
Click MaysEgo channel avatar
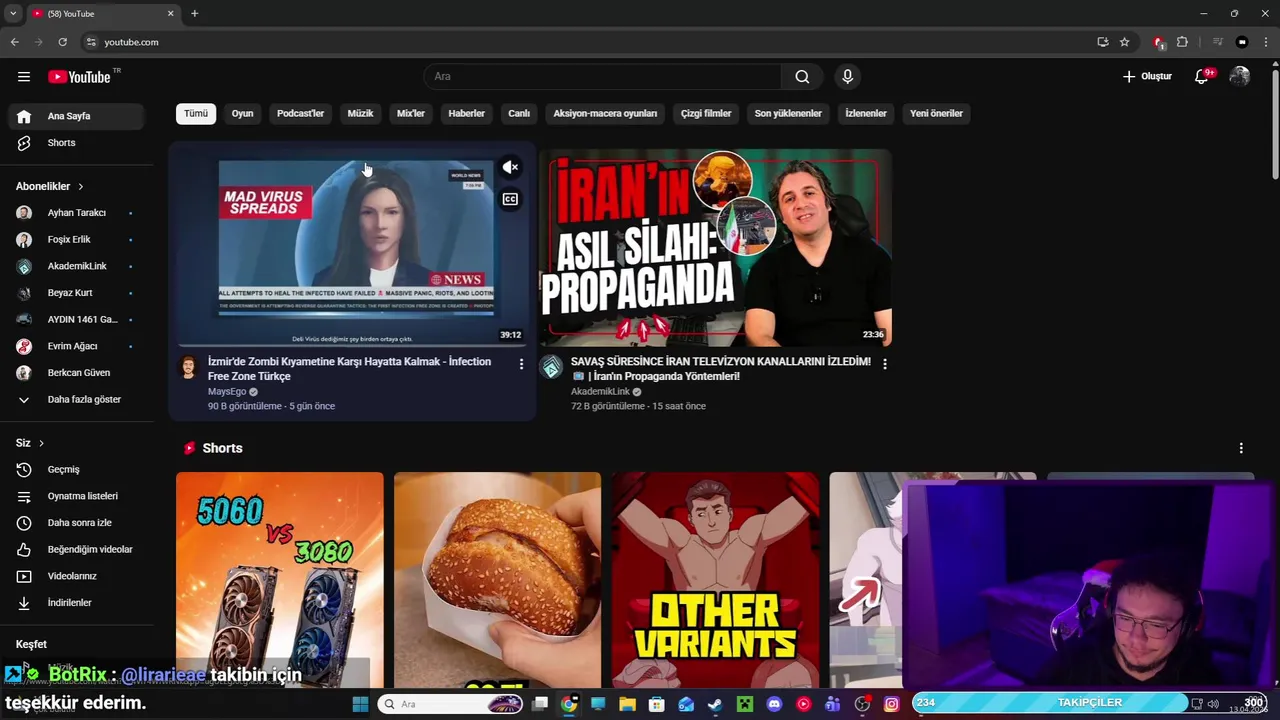(x=188, y=366)
